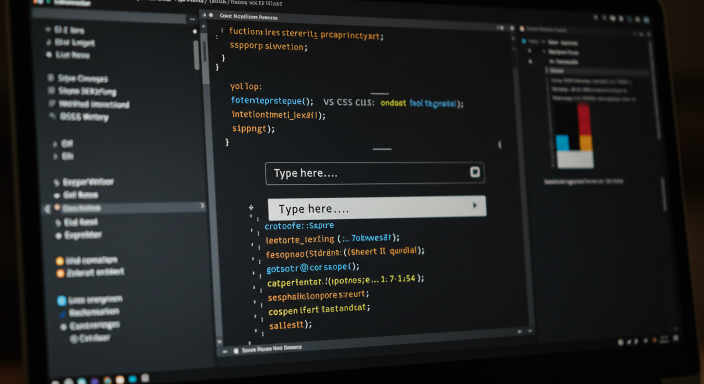The height and width of the screenshot is (384, 704).
Task: Select the orange block in the right panel chart
Action: [x=585, y=143]
